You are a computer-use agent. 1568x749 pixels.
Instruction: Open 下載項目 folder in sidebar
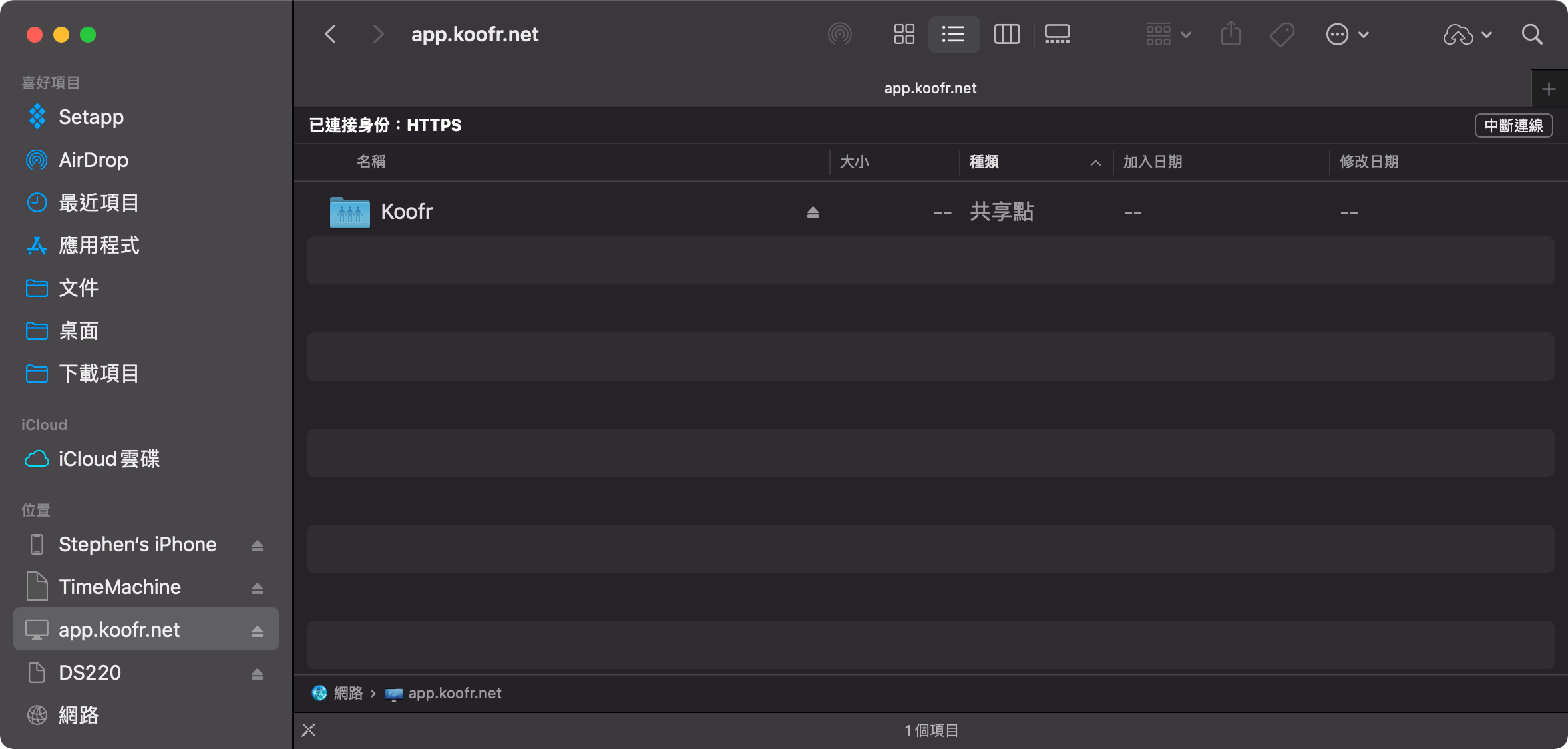coord(146,373)
